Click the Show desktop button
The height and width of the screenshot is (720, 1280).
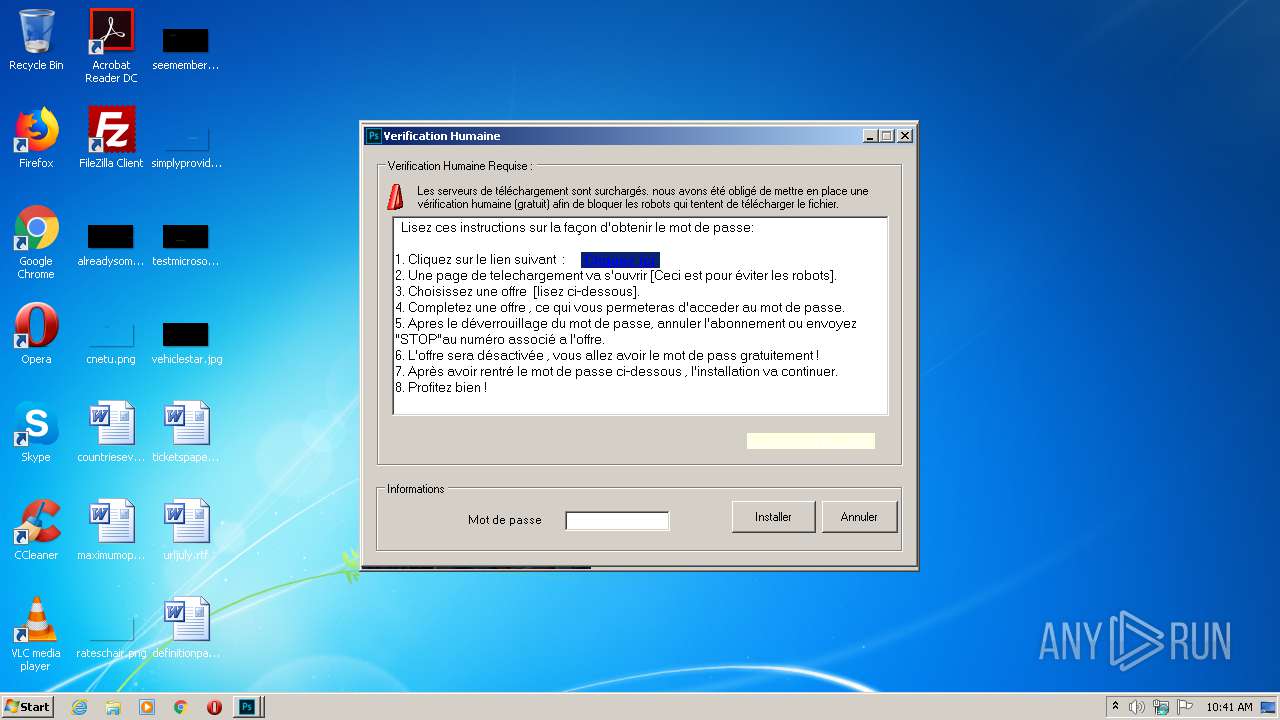pos(1268,707)
